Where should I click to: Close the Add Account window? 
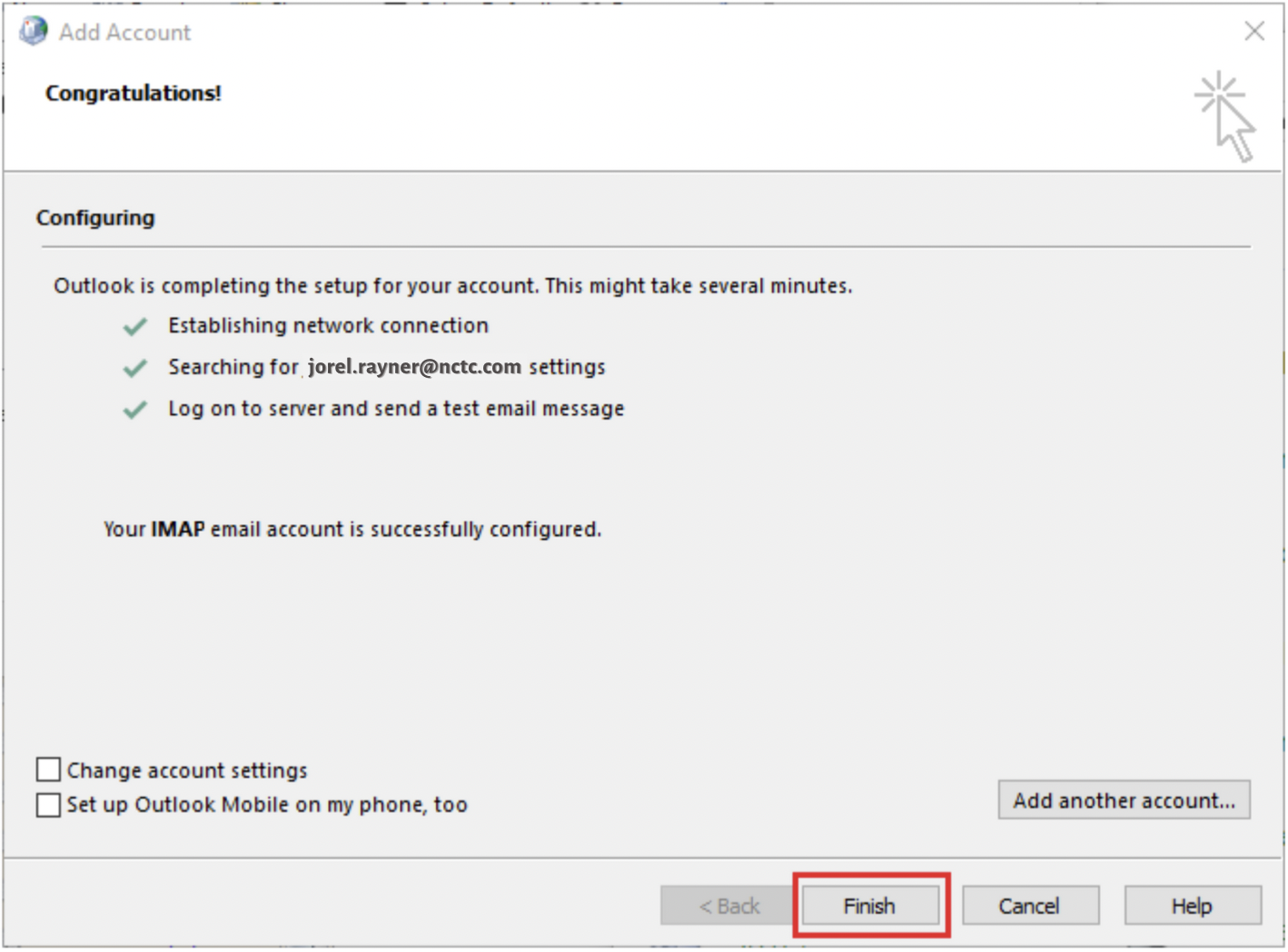coord(1253,31)
